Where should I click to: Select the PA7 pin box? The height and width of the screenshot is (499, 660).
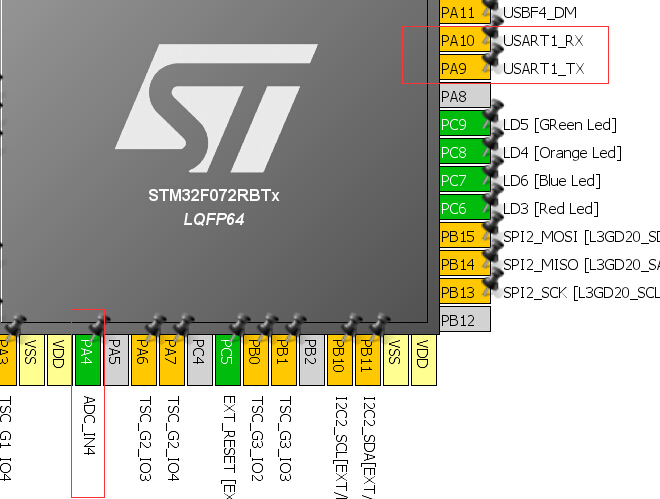pos(172,360)
